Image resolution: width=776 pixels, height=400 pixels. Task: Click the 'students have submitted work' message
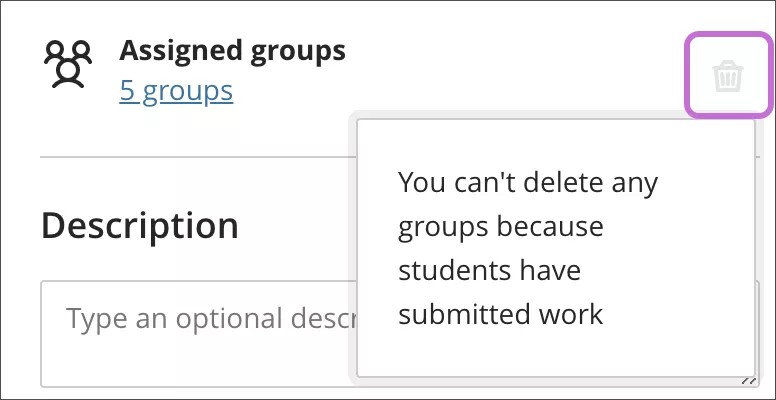(500, 293)
